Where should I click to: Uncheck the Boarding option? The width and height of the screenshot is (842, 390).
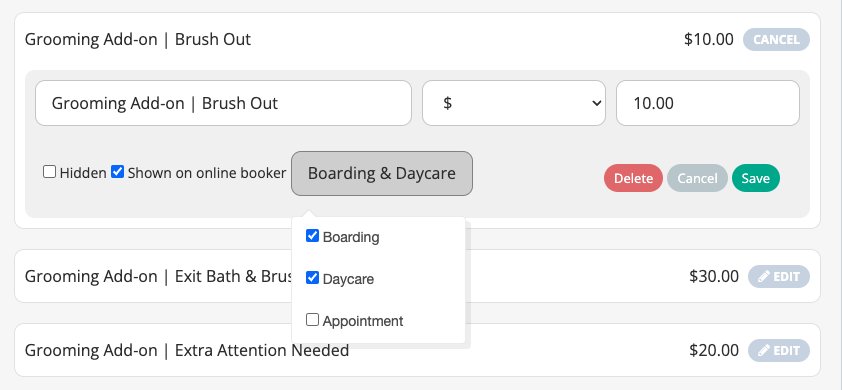313,236
